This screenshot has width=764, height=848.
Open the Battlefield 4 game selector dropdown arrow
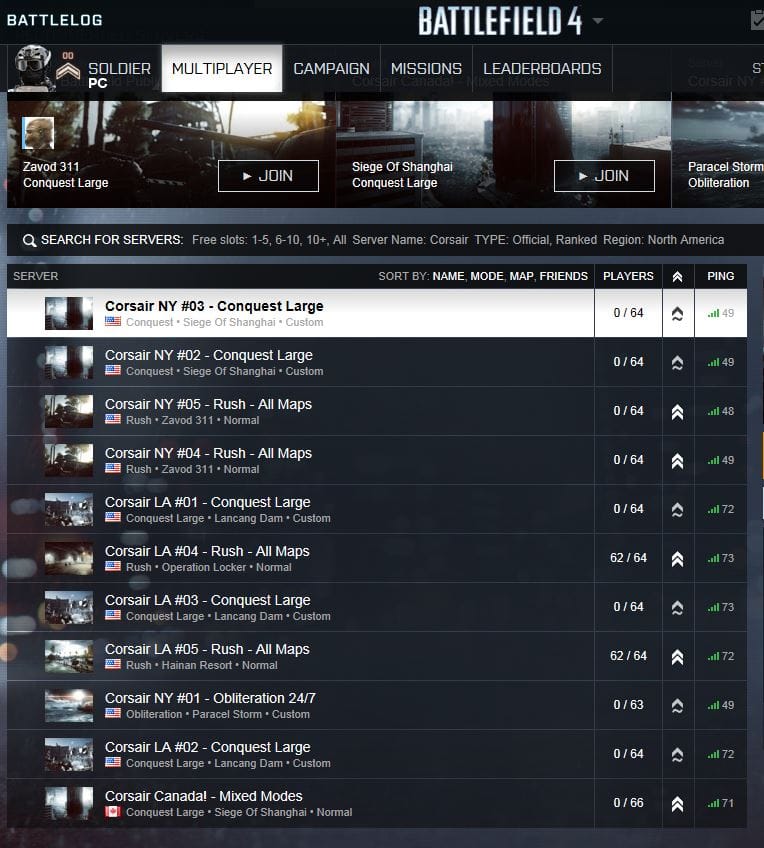tap(597, 21)
